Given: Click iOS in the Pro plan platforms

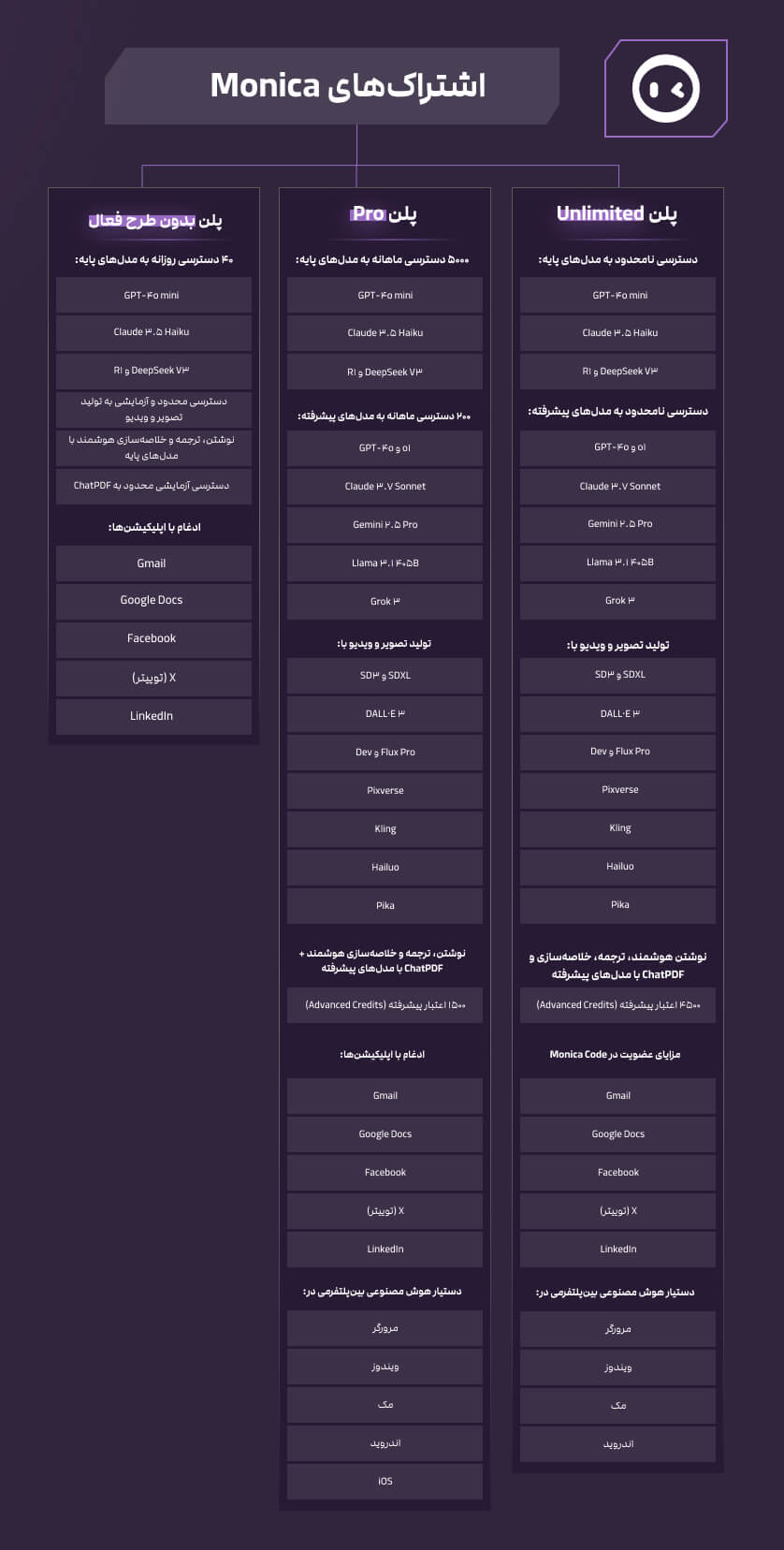Looking at the screenshot, I should (x=385, y=1481).
